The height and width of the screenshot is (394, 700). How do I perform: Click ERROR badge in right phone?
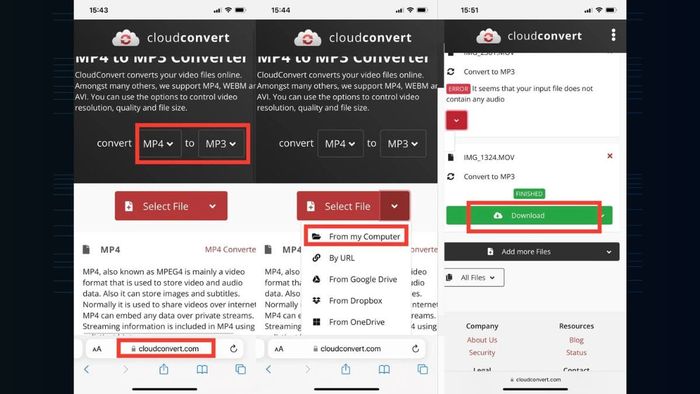pos(458,89)
